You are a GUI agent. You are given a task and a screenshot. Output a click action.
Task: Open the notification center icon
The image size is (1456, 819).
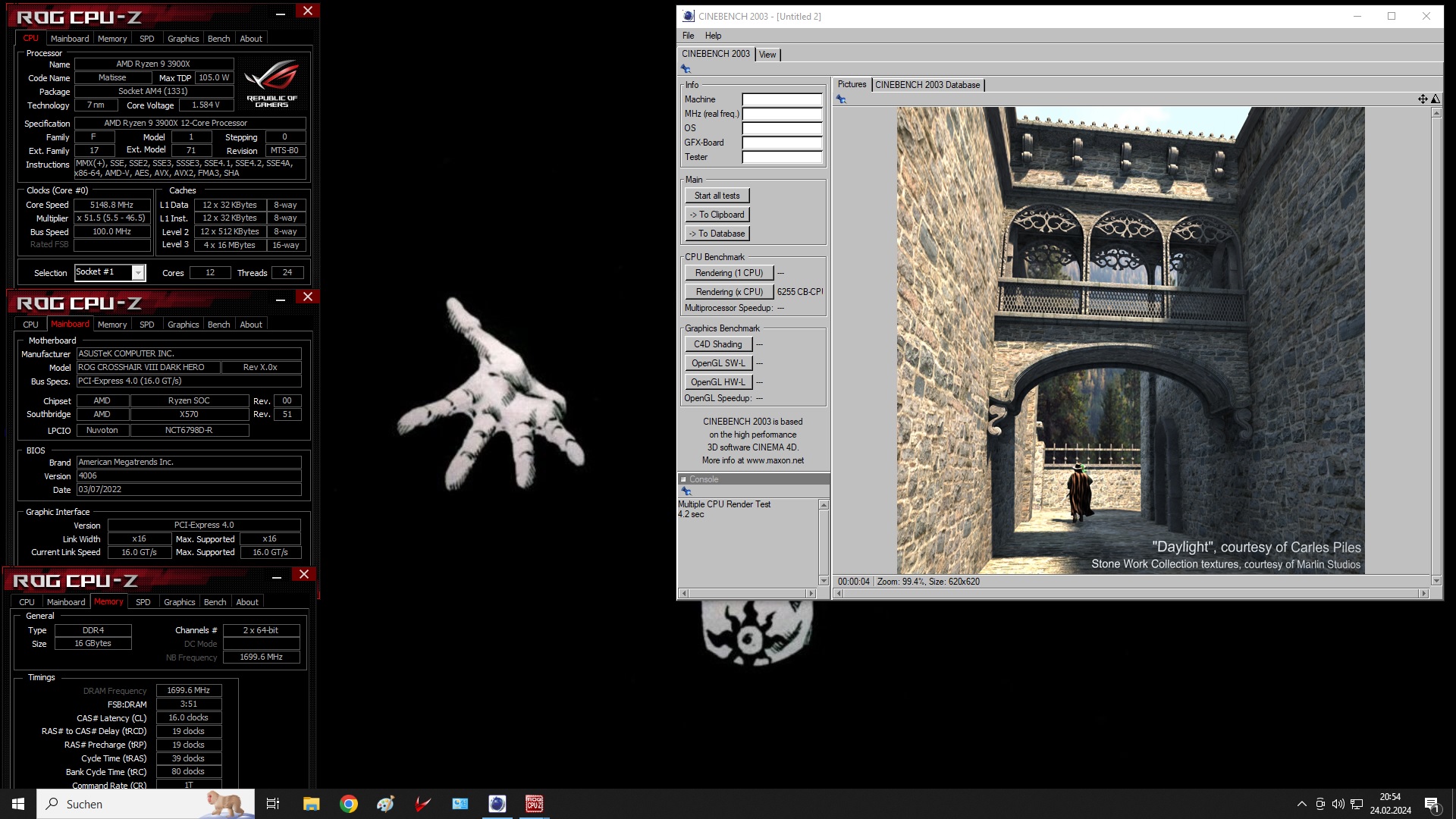click(x=1432, y=805)
